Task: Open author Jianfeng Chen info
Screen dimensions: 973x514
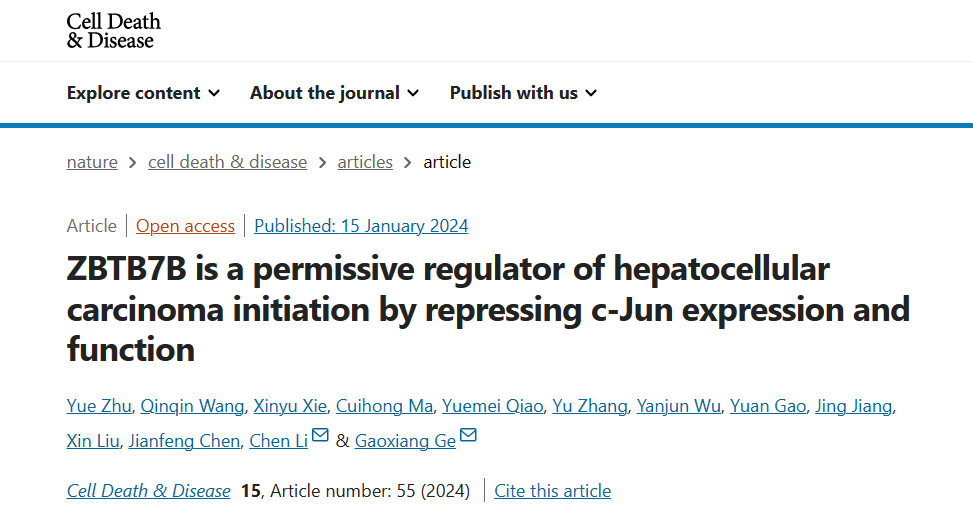Action: (x=184, y=441)
